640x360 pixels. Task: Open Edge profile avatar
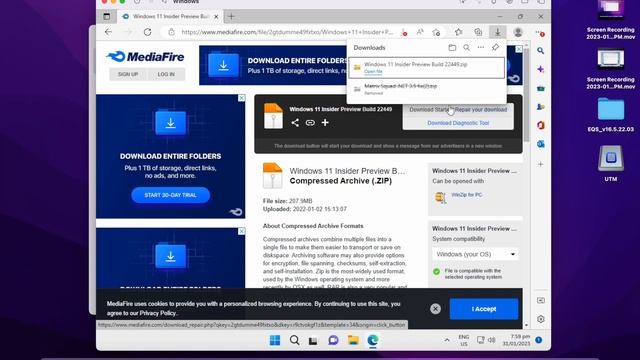pyautogui.click(x=518, y=32)
